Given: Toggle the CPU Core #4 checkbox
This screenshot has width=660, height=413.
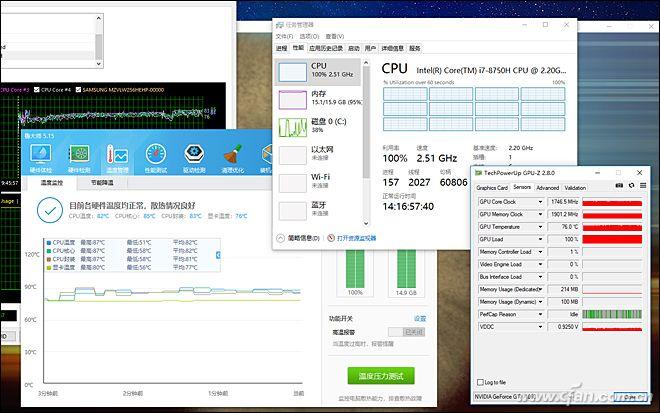Looking at the screenshot, I should [37, 90].
